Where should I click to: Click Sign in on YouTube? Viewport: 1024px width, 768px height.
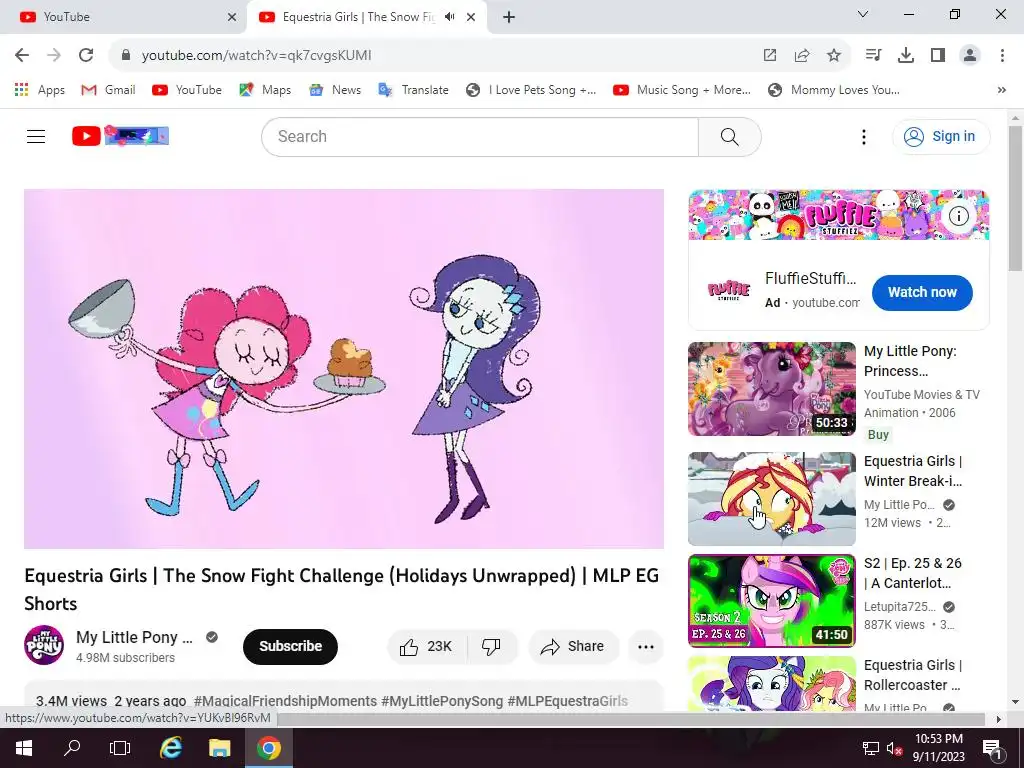940,137
